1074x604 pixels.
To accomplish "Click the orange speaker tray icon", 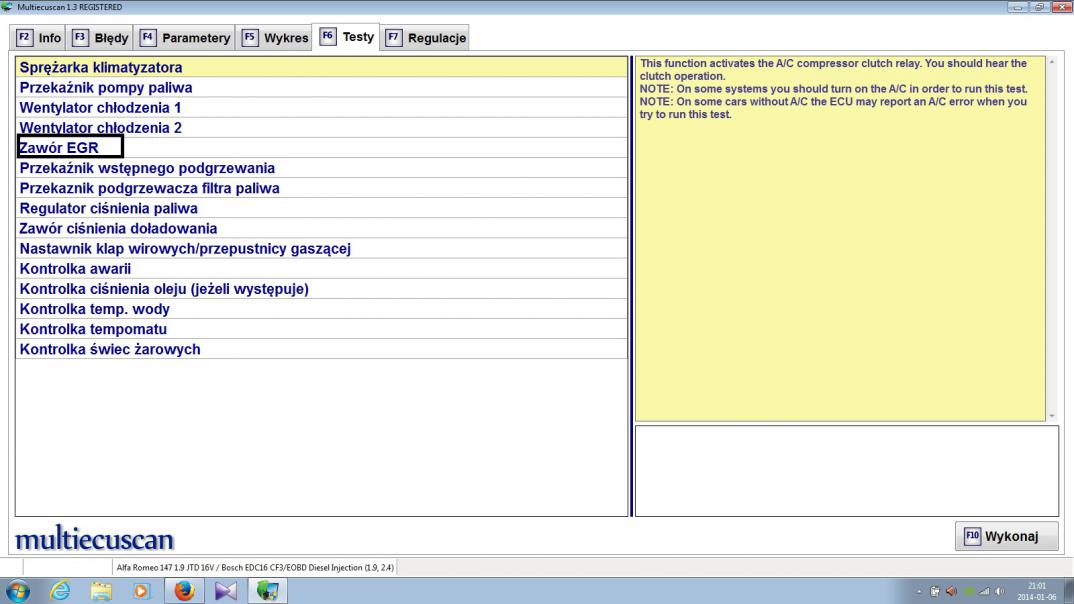I will (x=951, y=591).
